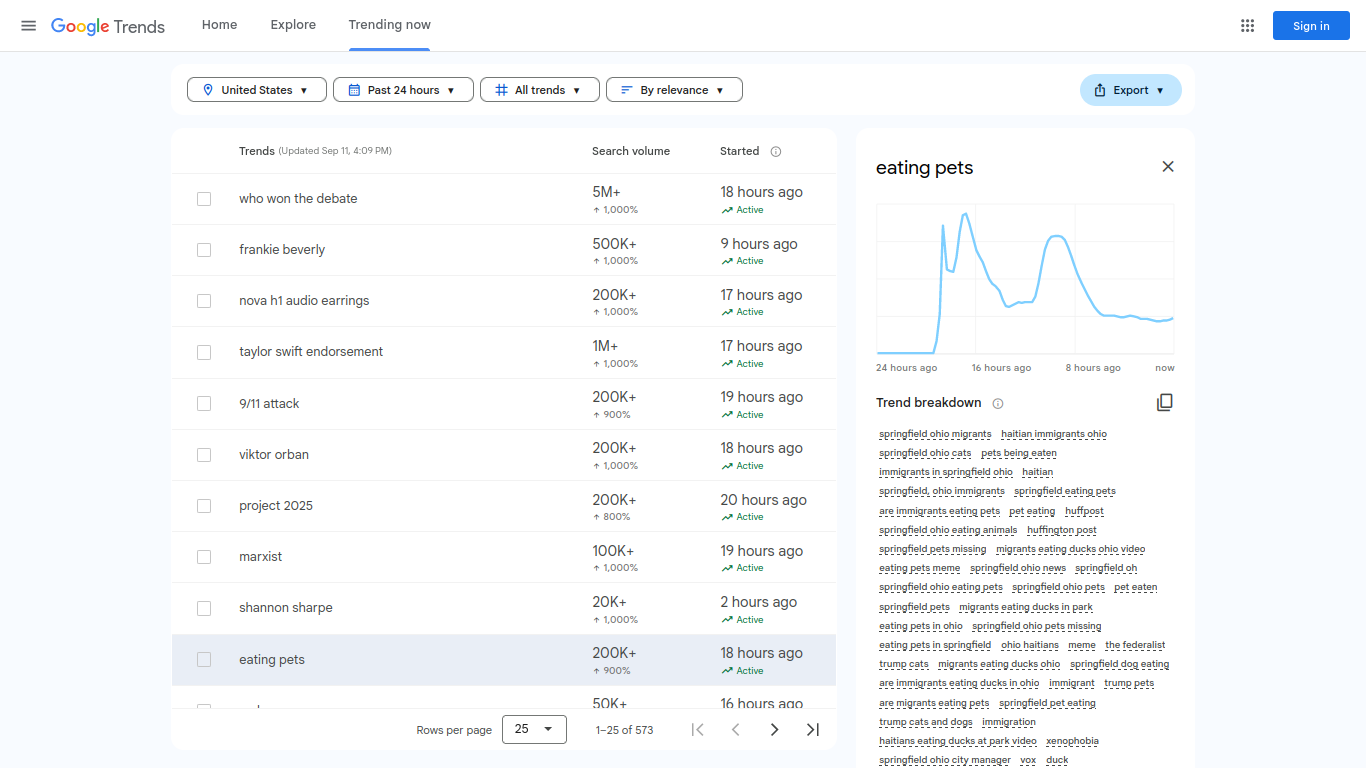Click the pets being eaten term

click(1019, 453)
